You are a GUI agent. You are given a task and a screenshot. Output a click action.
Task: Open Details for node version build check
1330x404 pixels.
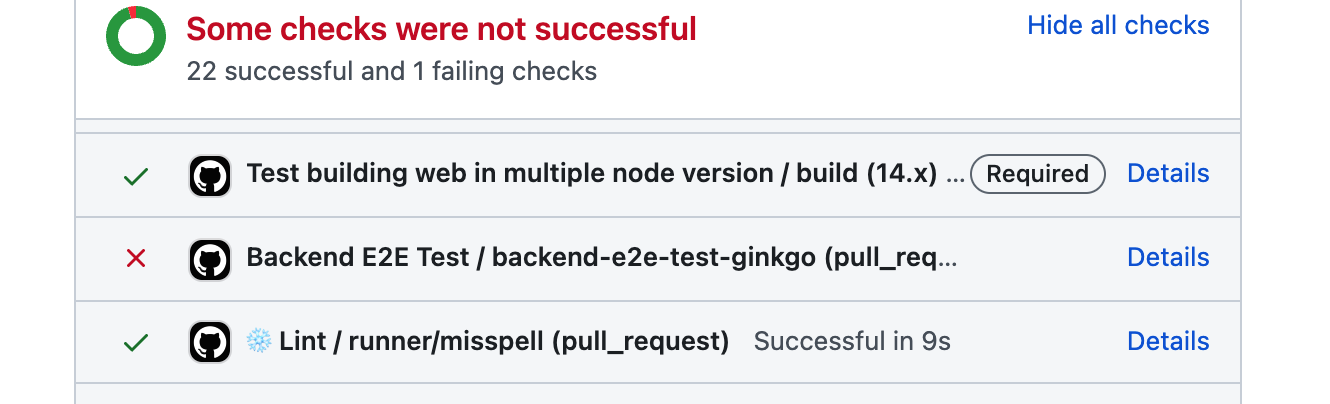1168,173
